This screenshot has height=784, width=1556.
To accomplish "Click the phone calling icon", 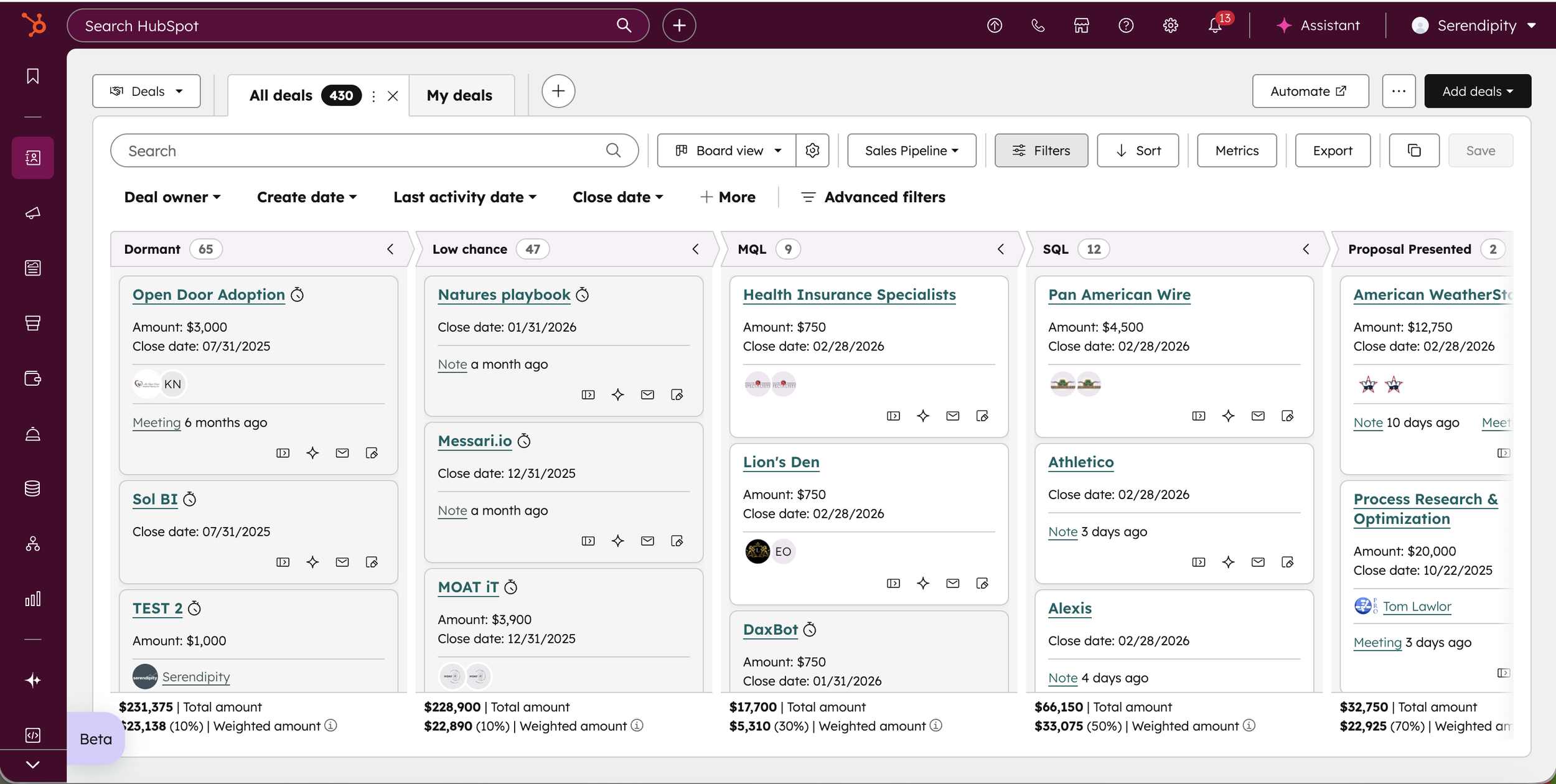I will click(x=1038, y=26).
